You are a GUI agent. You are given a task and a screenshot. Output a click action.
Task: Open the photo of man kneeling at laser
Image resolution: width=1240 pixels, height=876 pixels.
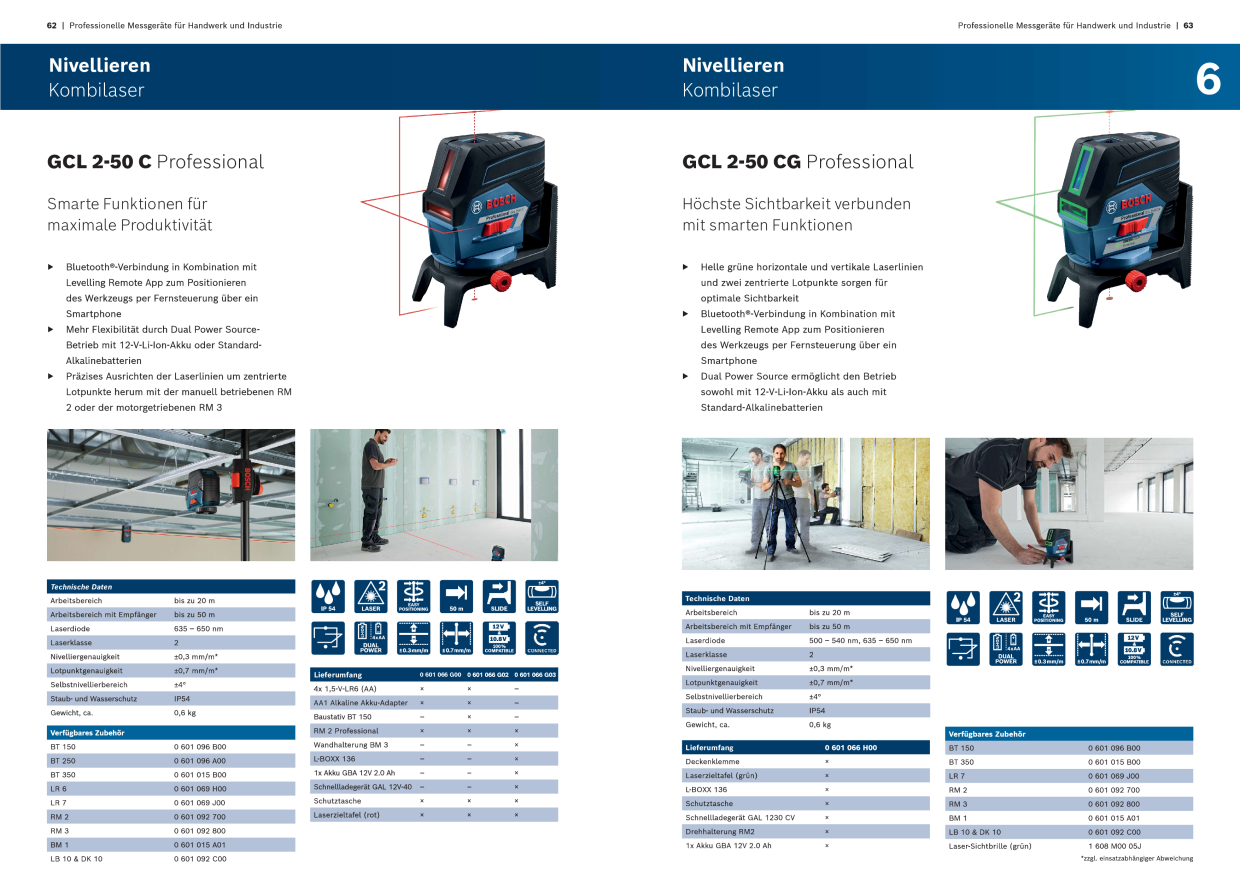(x=1069, y=504)
